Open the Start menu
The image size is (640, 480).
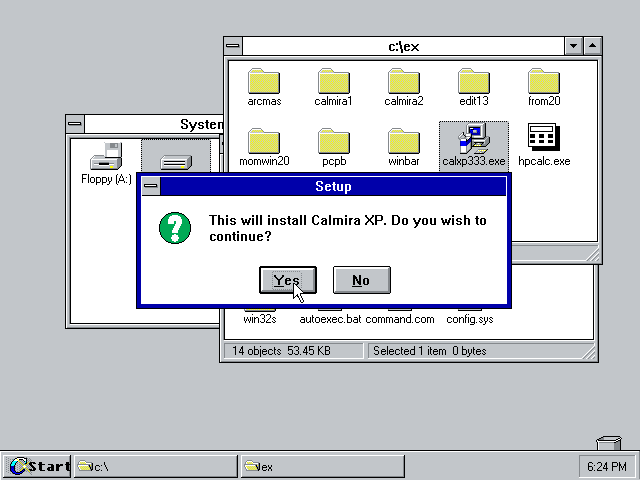click(x=37, y=466)
